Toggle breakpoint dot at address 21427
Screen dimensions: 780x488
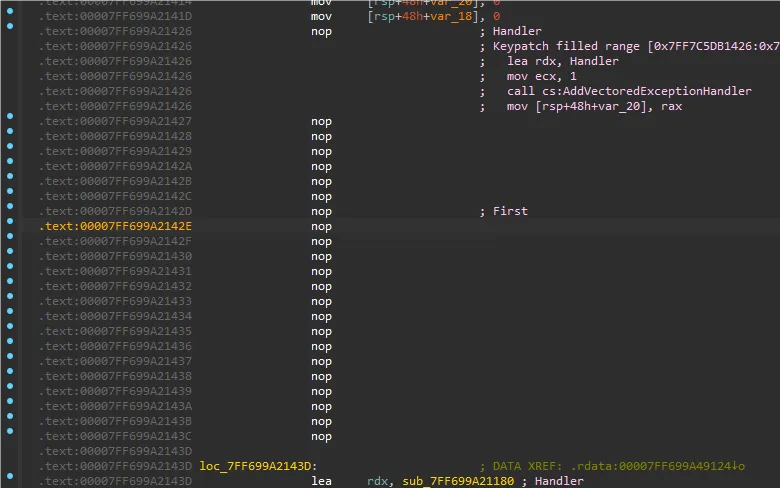(x=10, y=116)
